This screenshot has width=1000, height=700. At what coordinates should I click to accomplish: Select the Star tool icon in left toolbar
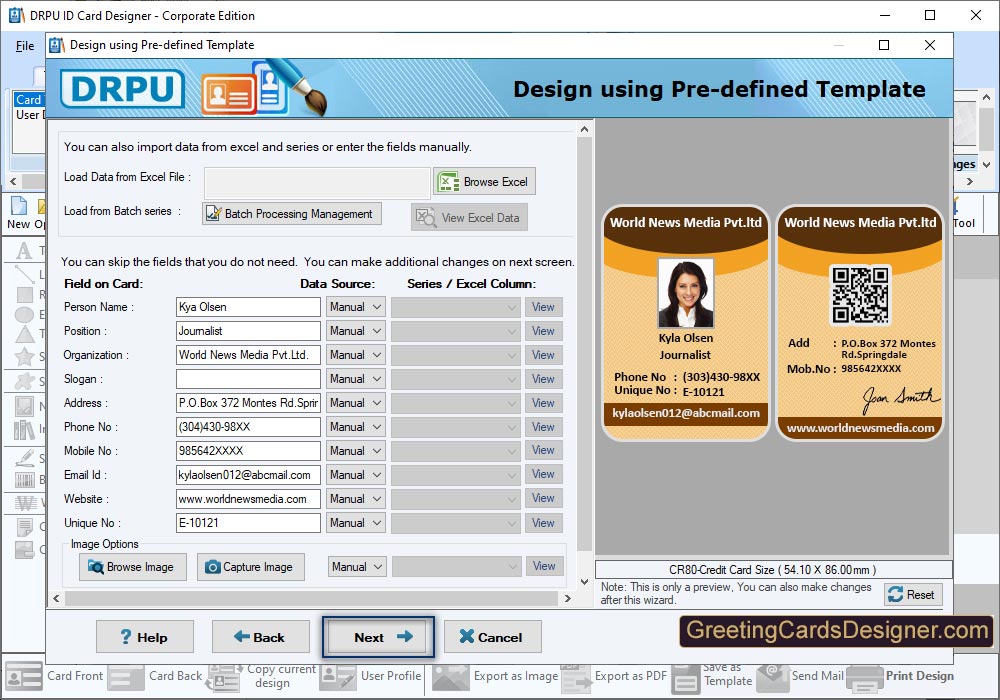[x=24, y=356]
